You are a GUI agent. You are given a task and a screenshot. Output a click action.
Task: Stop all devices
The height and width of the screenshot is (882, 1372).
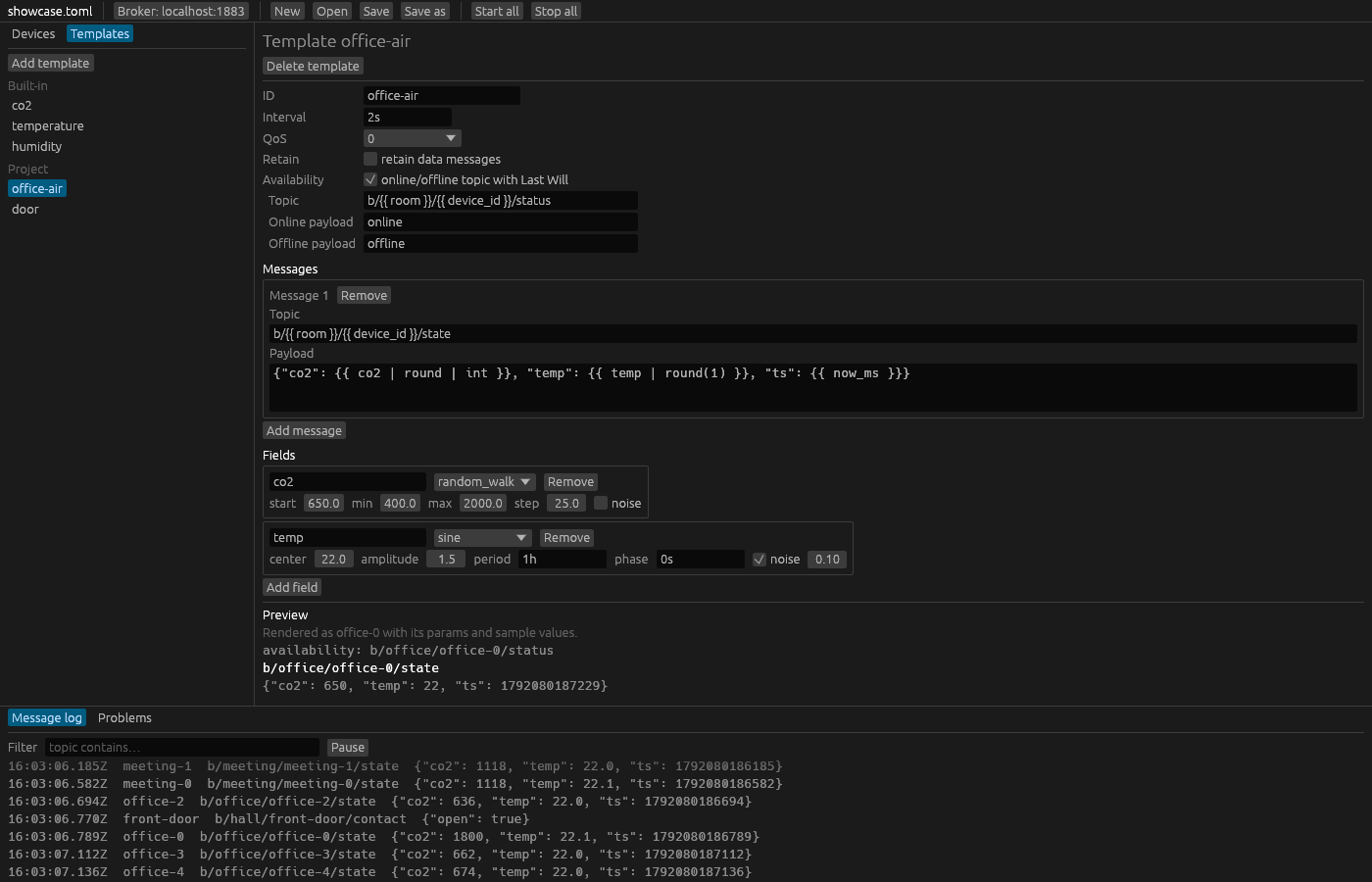tap(557, 11)
